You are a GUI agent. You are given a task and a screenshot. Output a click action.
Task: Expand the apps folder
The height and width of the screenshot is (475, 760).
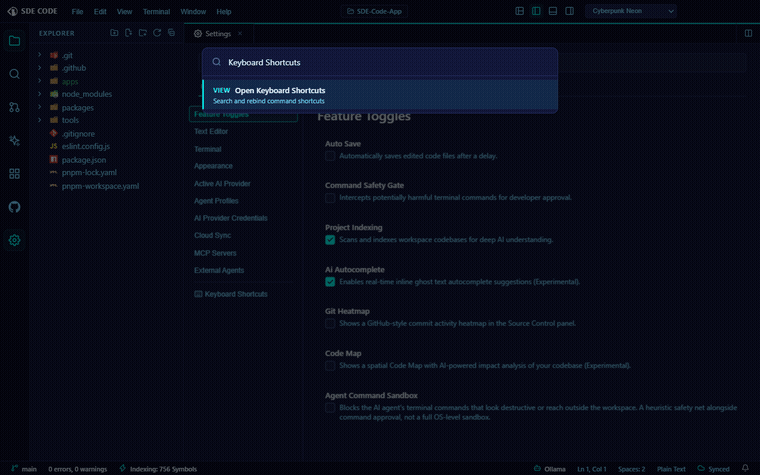click(40, 81)
